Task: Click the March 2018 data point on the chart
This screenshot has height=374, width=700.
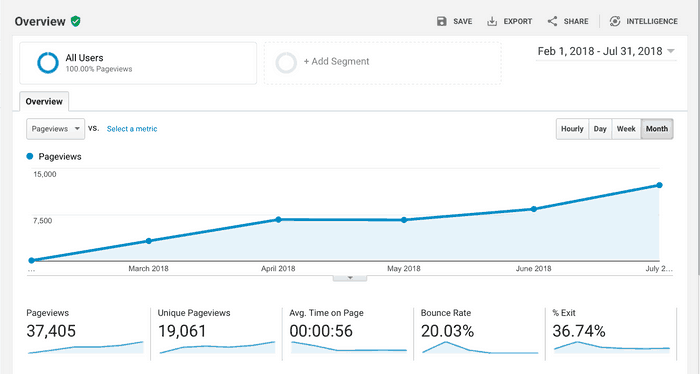Action: tap(149, 241)
